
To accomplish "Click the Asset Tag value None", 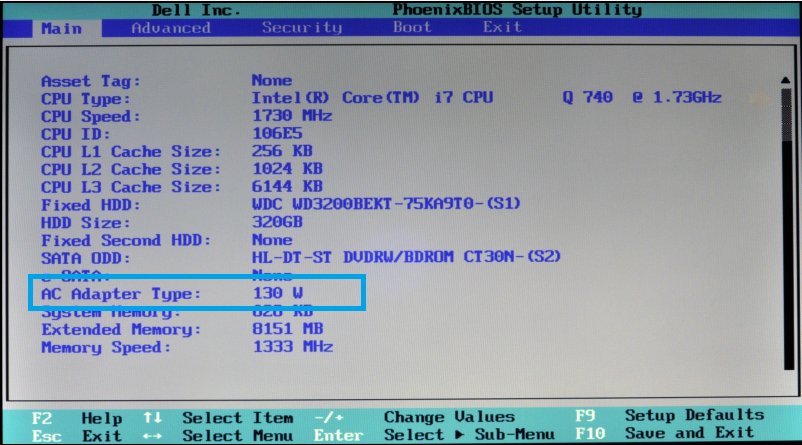I will [x=272, y=80].
